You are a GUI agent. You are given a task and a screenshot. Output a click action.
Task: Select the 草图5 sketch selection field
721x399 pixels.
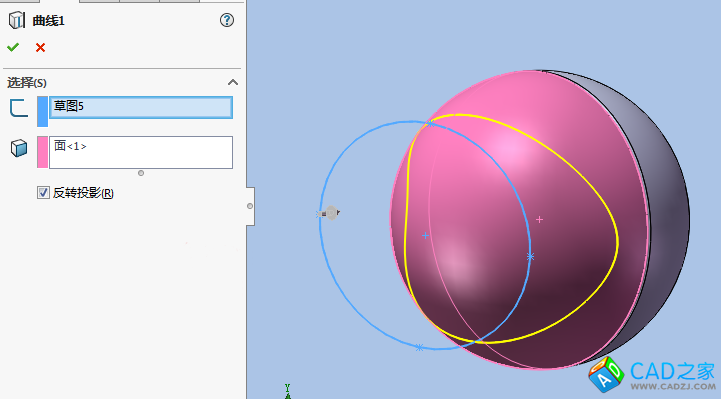coord(141,108)
